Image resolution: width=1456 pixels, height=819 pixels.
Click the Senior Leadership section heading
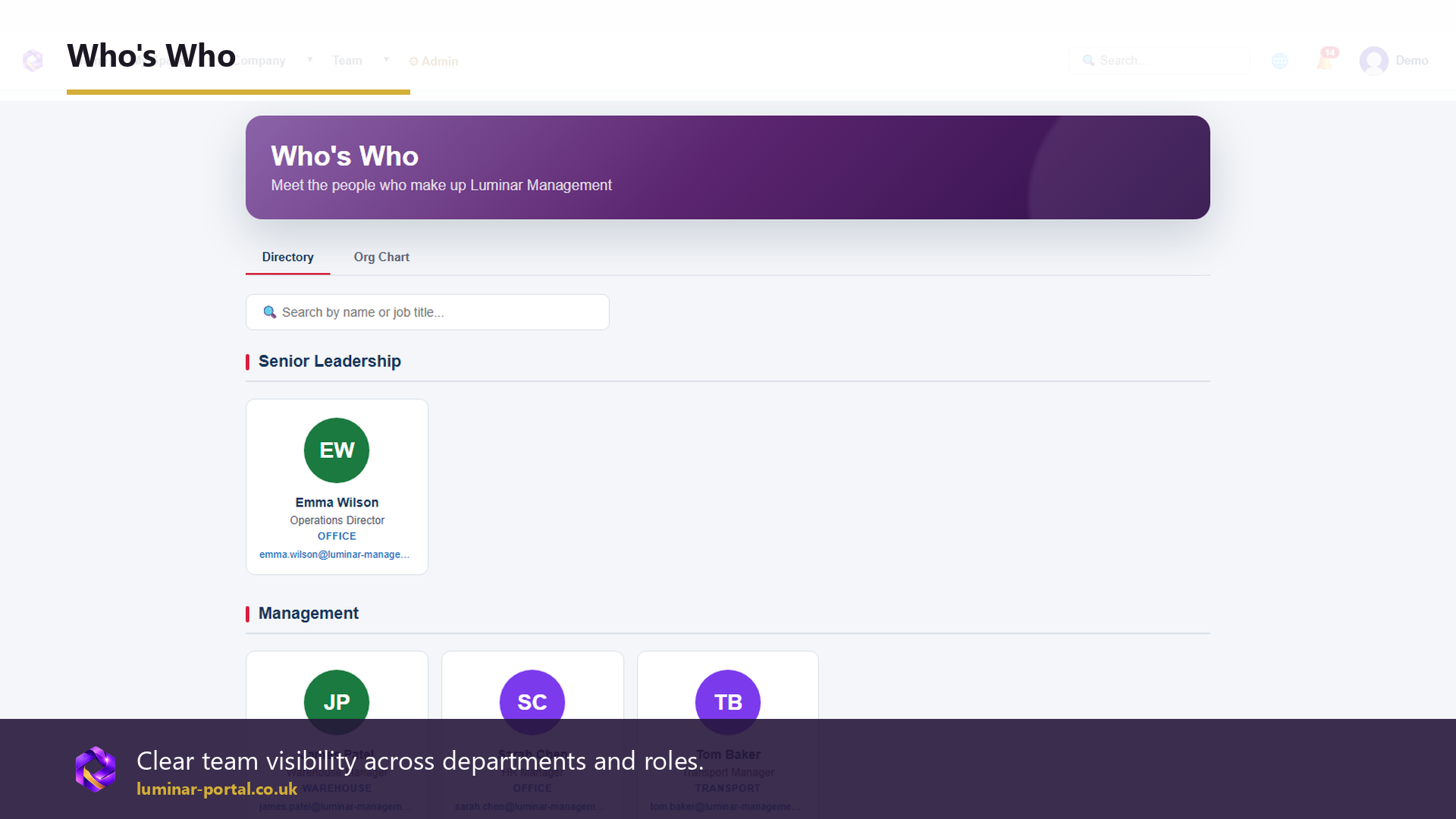click(x=330, y=362)
